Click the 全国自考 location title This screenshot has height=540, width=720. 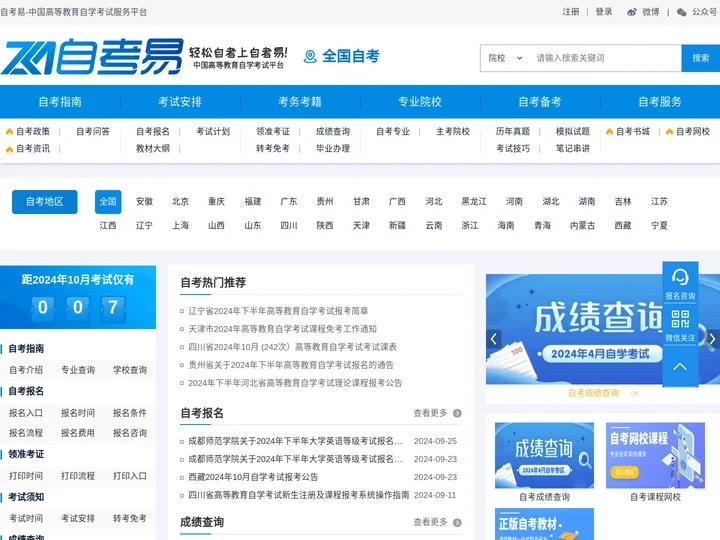click(x=351, y=56)
